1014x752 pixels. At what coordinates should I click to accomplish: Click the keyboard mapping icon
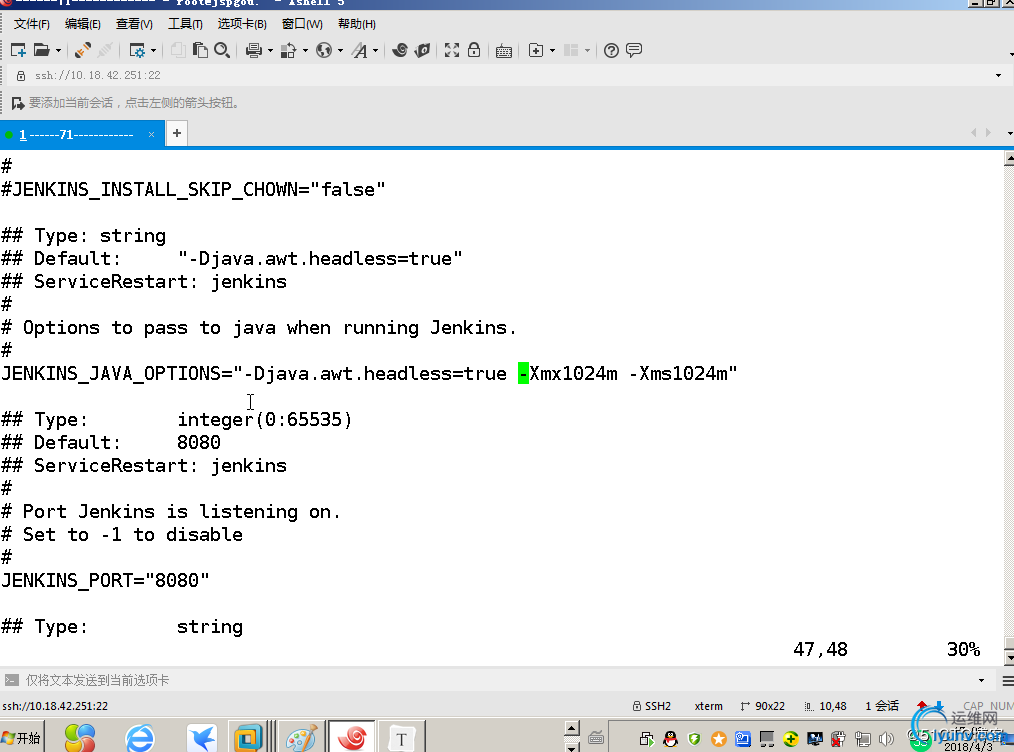tap(504, 51)
